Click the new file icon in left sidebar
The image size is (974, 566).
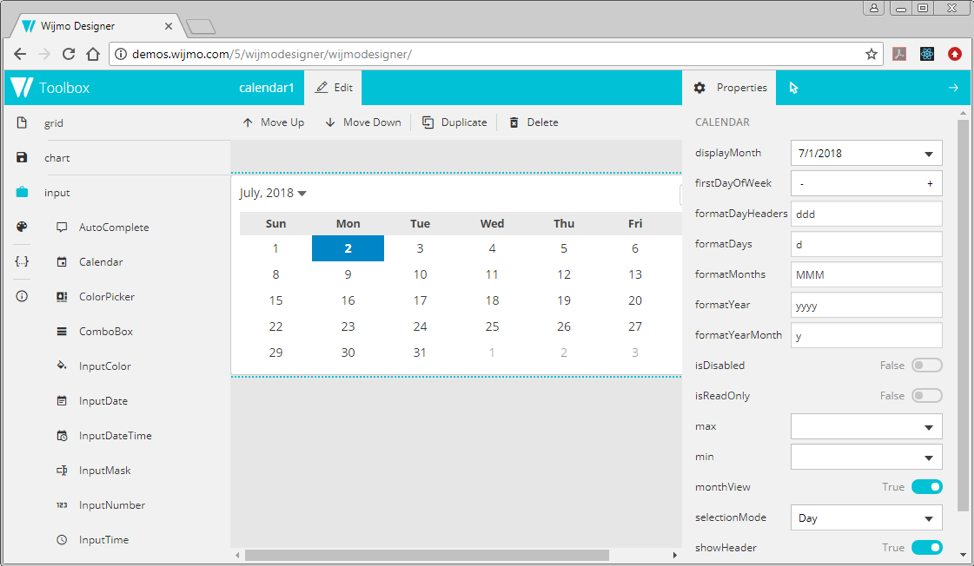tap(22, 122)
